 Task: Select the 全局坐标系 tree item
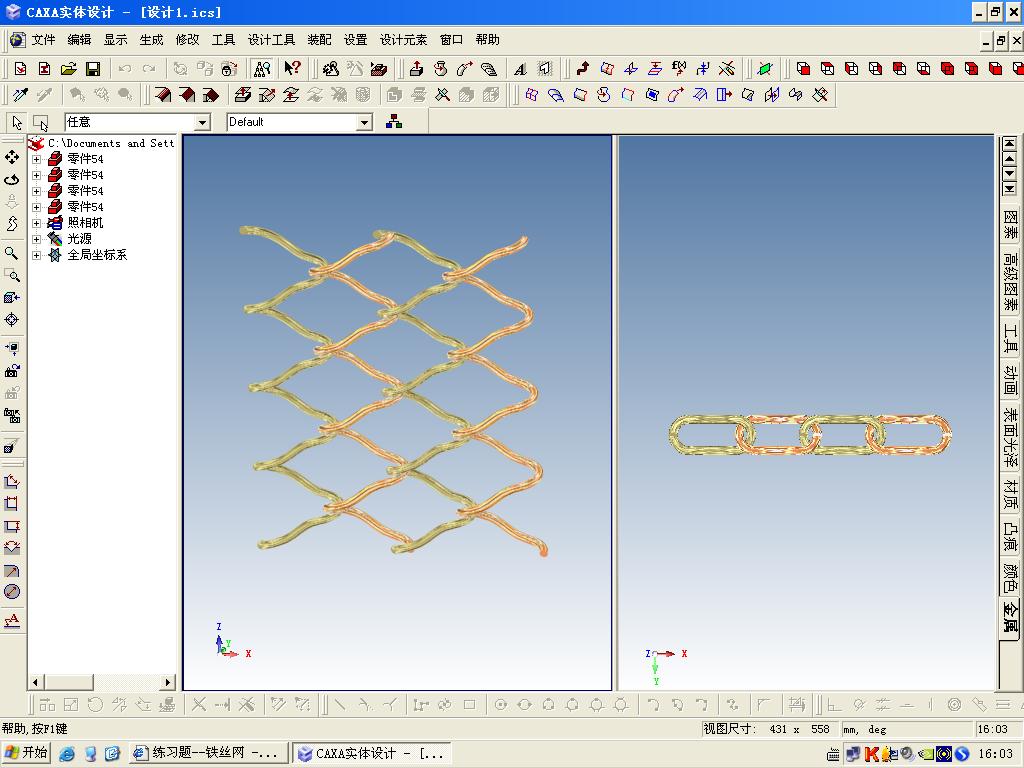click(x=97, y=255)
